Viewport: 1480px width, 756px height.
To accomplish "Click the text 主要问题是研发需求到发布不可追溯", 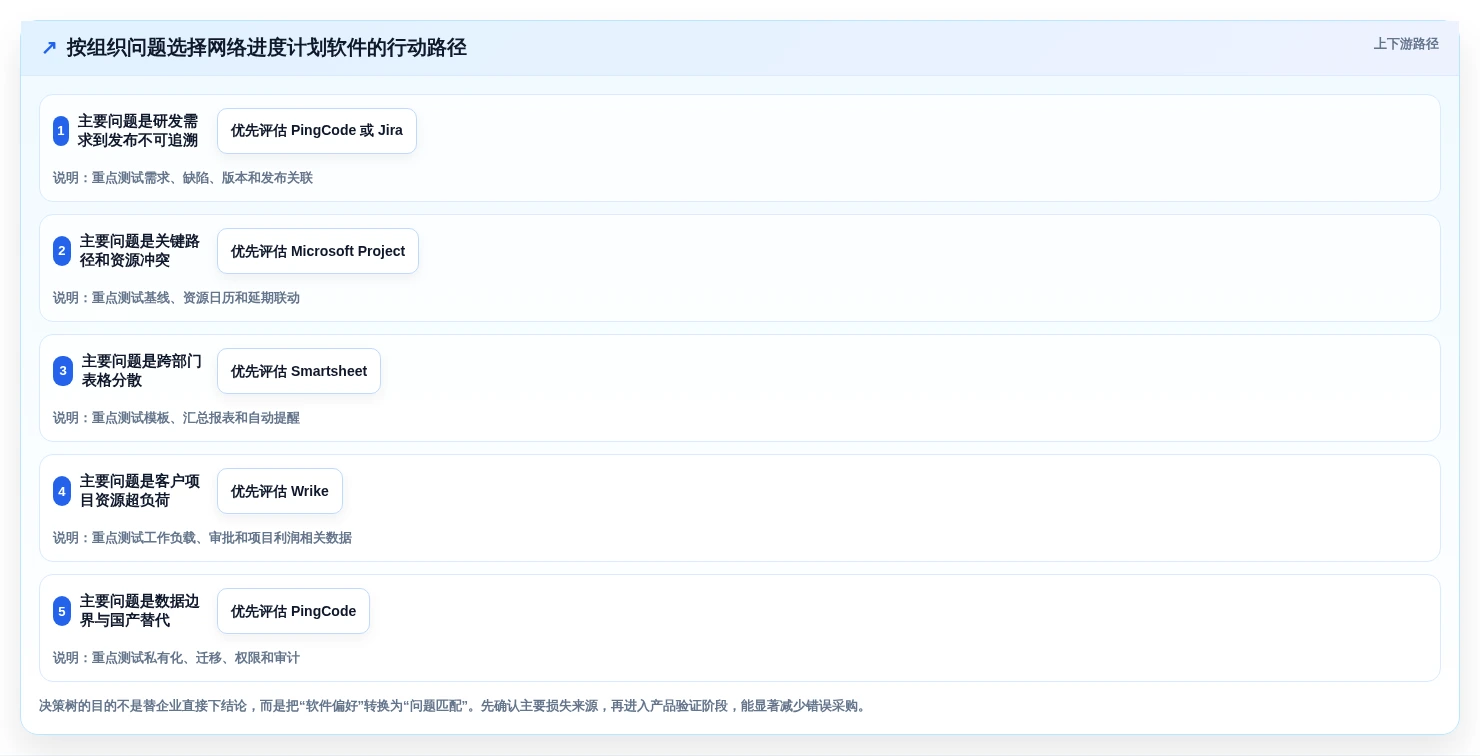I will point(138,131).
